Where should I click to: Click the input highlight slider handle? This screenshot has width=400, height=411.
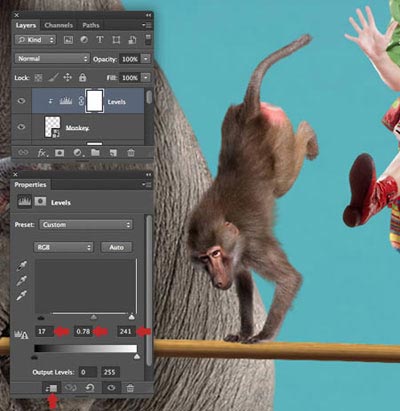[x=132, y=317]
